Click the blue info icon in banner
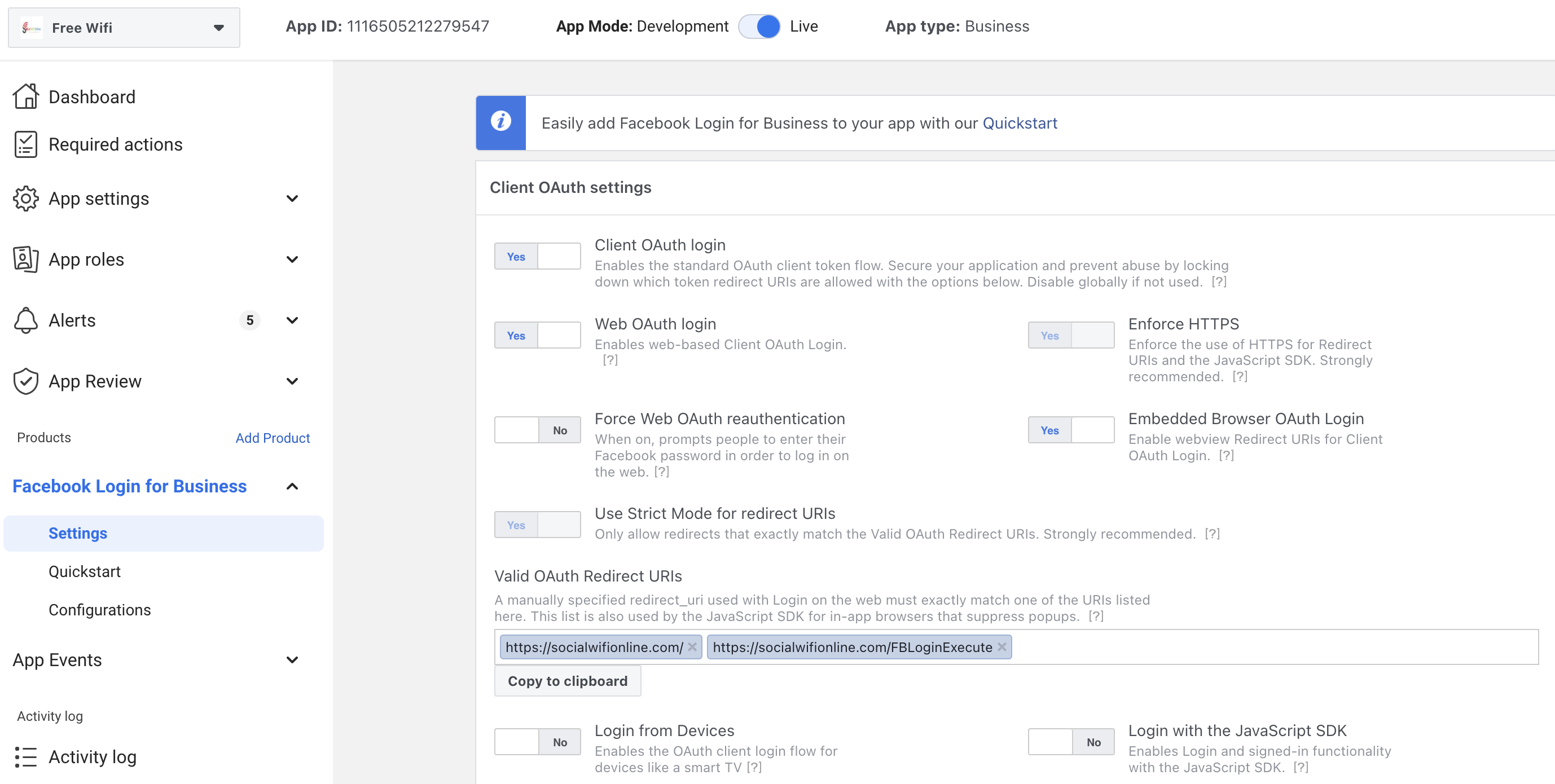Screen dimensions: 1555x784 [500, 121]
